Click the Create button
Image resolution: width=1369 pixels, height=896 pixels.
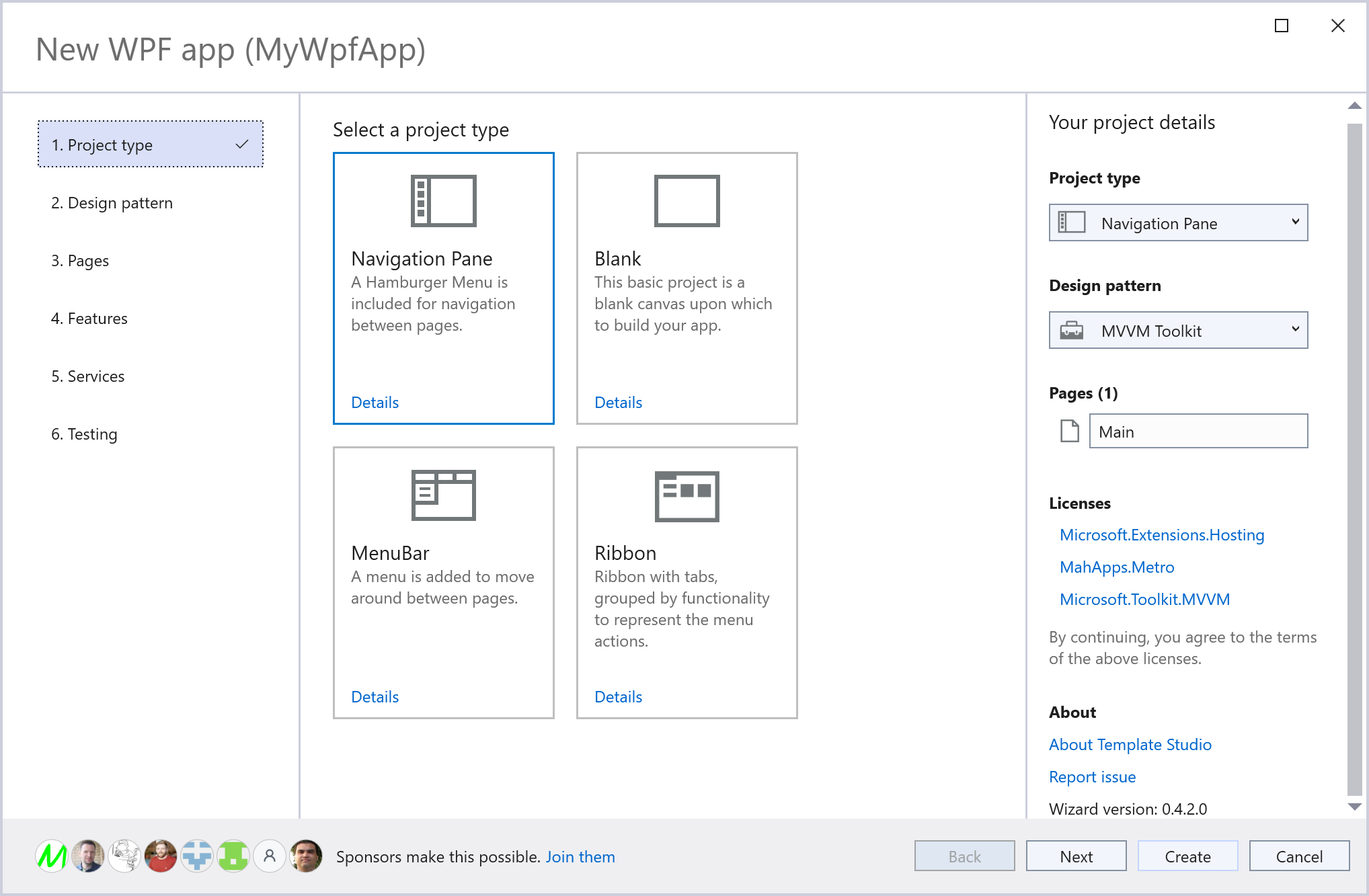1187,856
